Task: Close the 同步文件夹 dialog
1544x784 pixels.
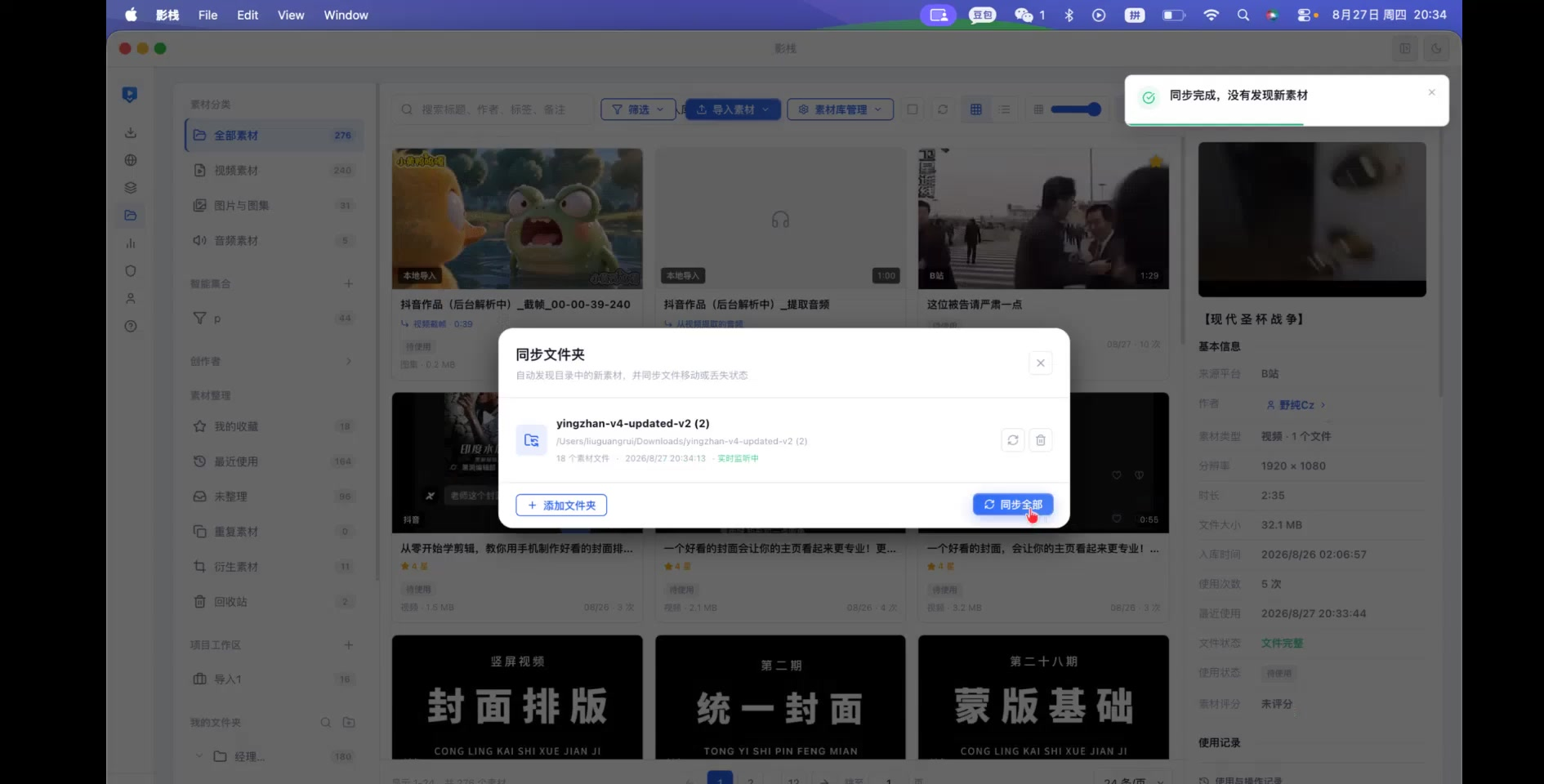Action: coord(1040,363)
